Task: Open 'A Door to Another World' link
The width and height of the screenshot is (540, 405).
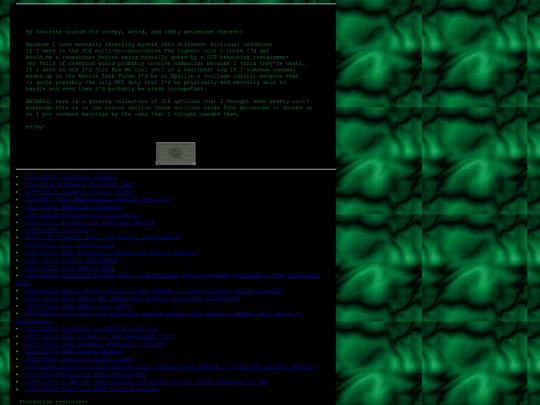Action: pyautogui.click(x=90, y=222)
